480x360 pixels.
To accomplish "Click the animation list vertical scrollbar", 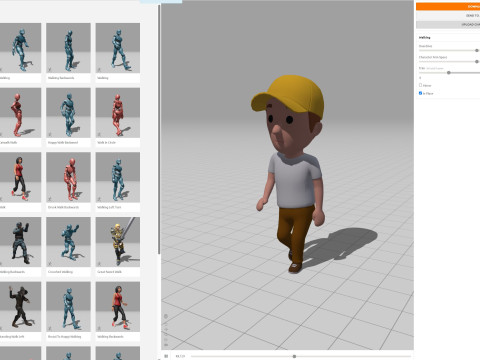I will pyautogui.click(x=159, y=130).
